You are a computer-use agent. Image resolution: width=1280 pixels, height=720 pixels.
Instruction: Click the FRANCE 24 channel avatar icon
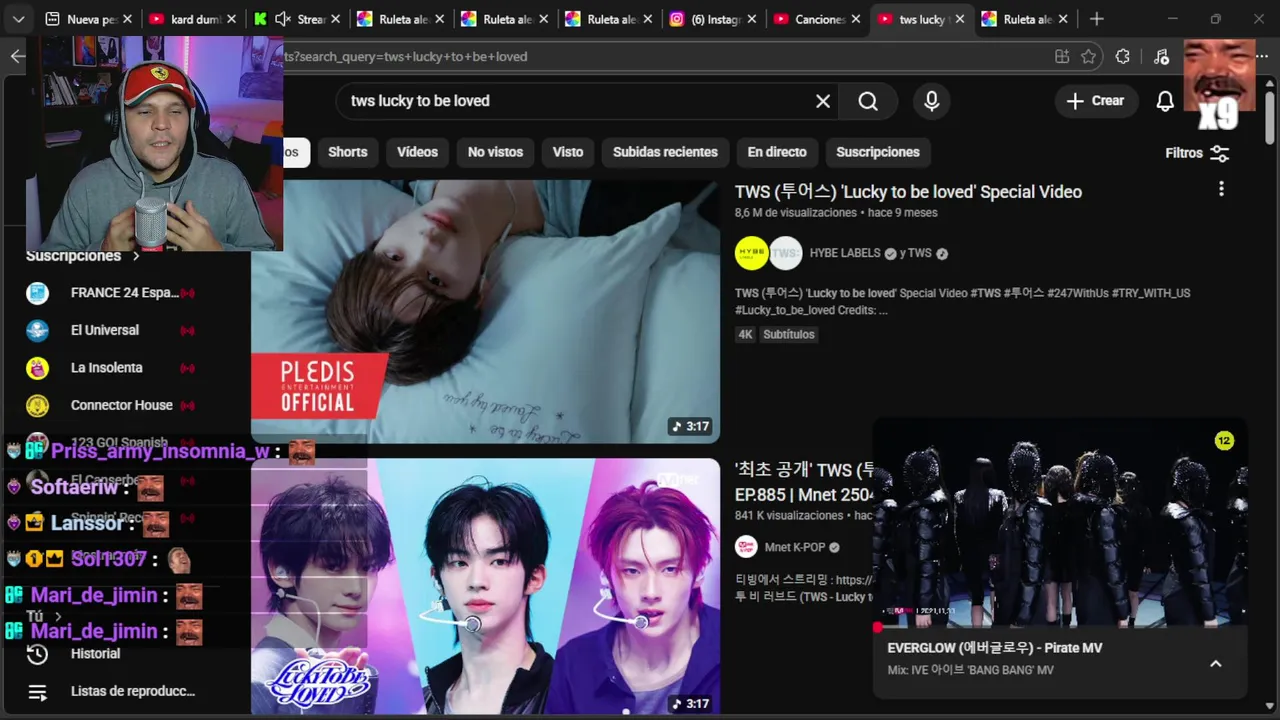coord(37,293)
